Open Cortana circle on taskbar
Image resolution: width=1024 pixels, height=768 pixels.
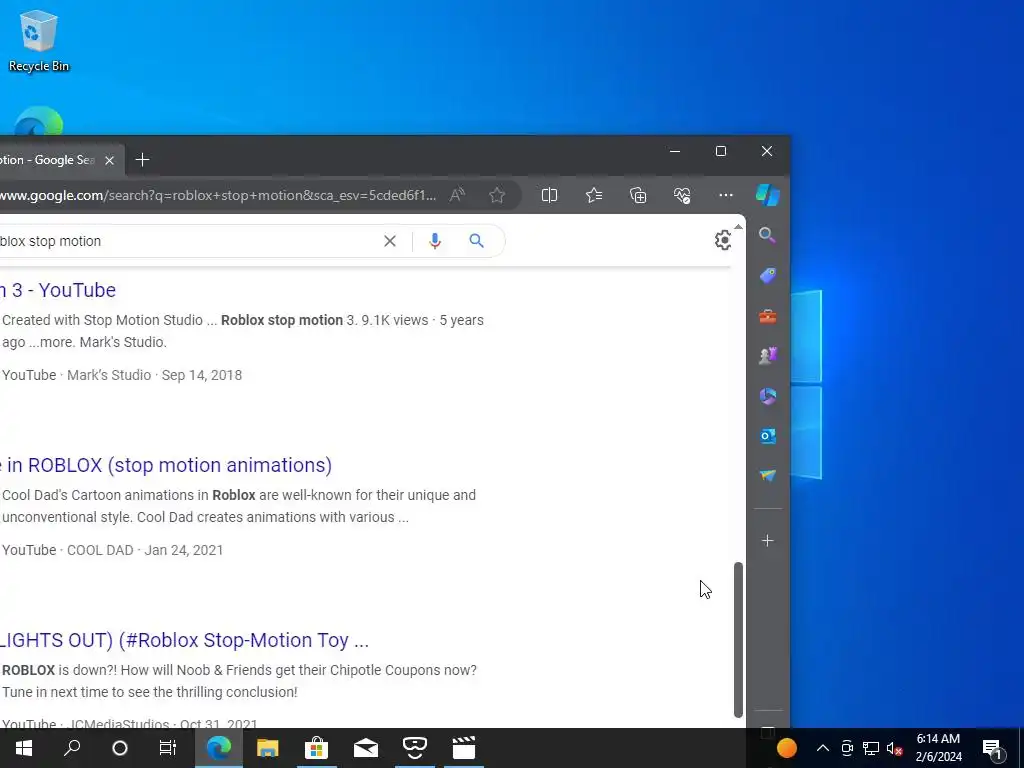[x=120, y=748]
